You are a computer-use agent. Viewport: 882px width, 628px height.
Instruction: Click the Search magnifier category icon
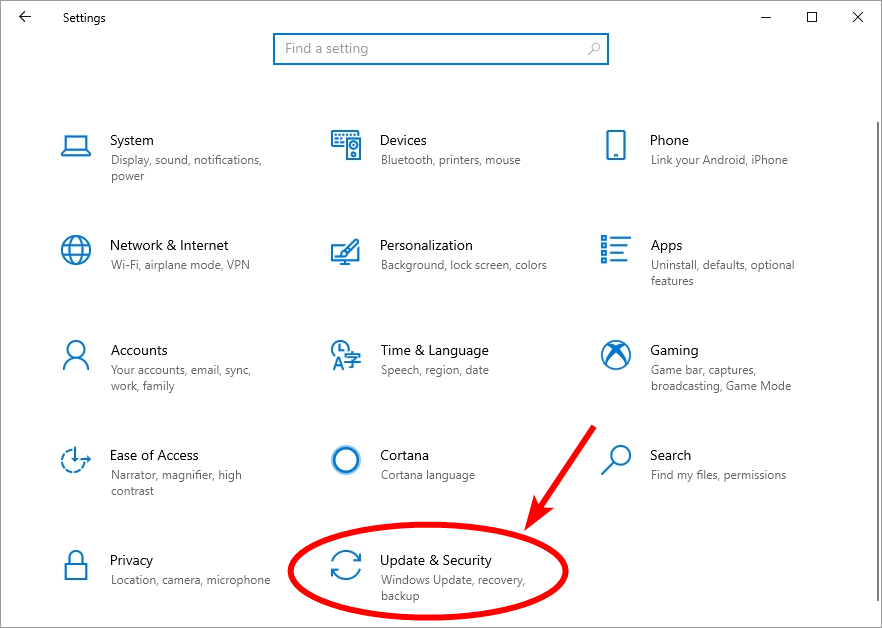click(616, 460)
